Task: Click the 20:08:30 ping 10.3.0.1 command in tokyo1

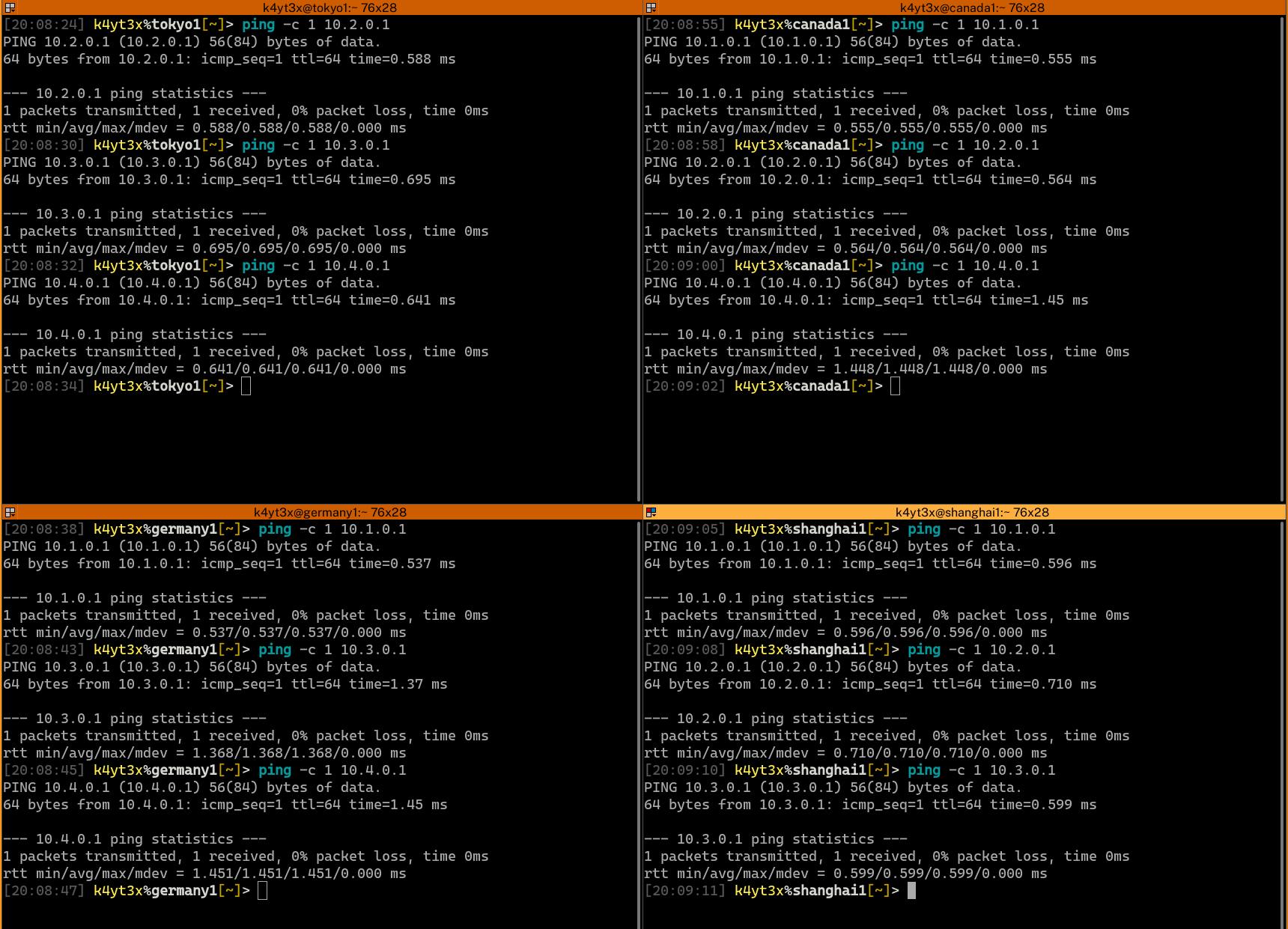Action: (x=316, y=145)
